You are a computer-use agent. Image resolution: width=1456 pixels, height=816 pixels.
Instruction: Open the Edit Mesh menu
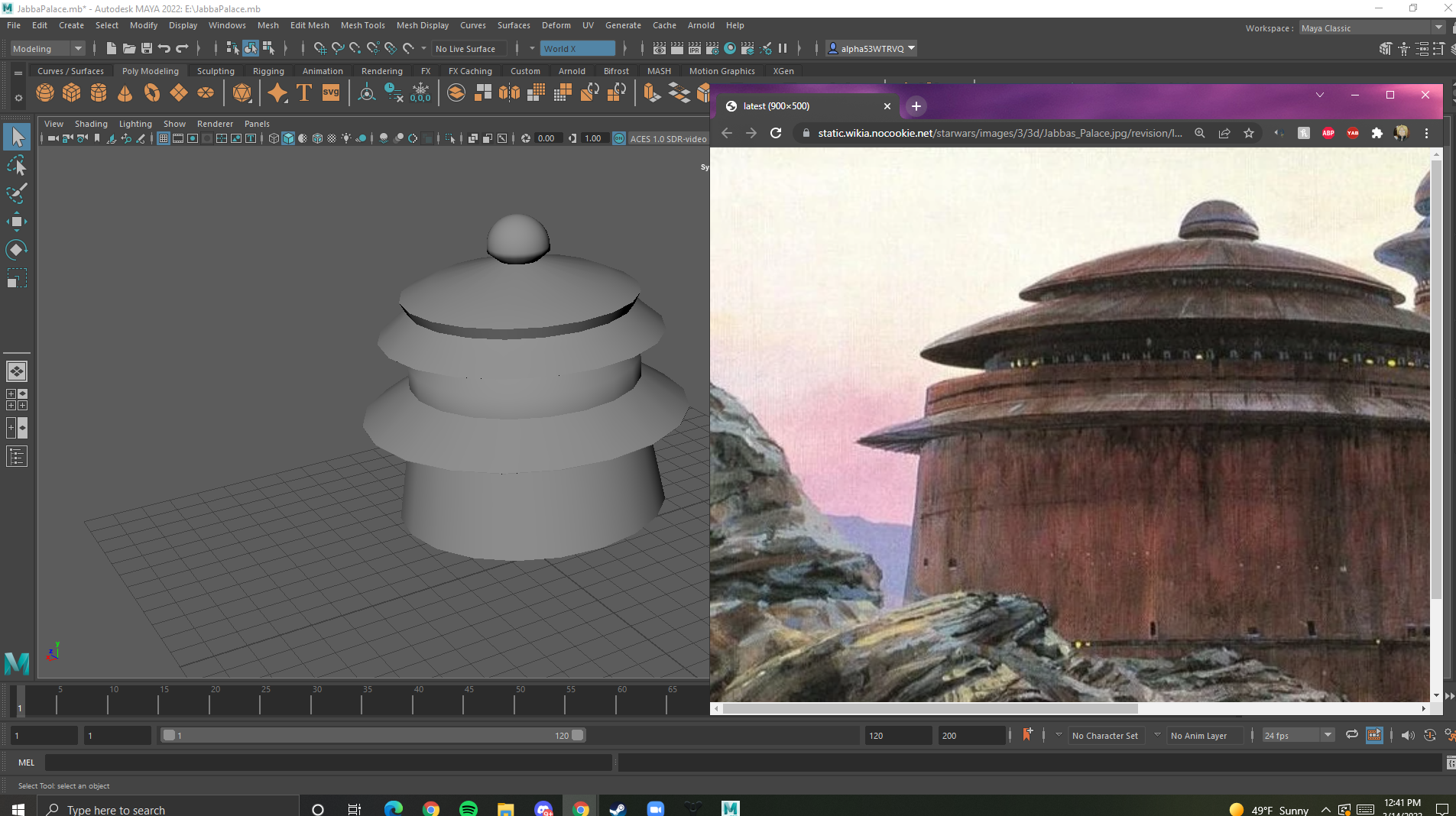[x=310, y=25]
